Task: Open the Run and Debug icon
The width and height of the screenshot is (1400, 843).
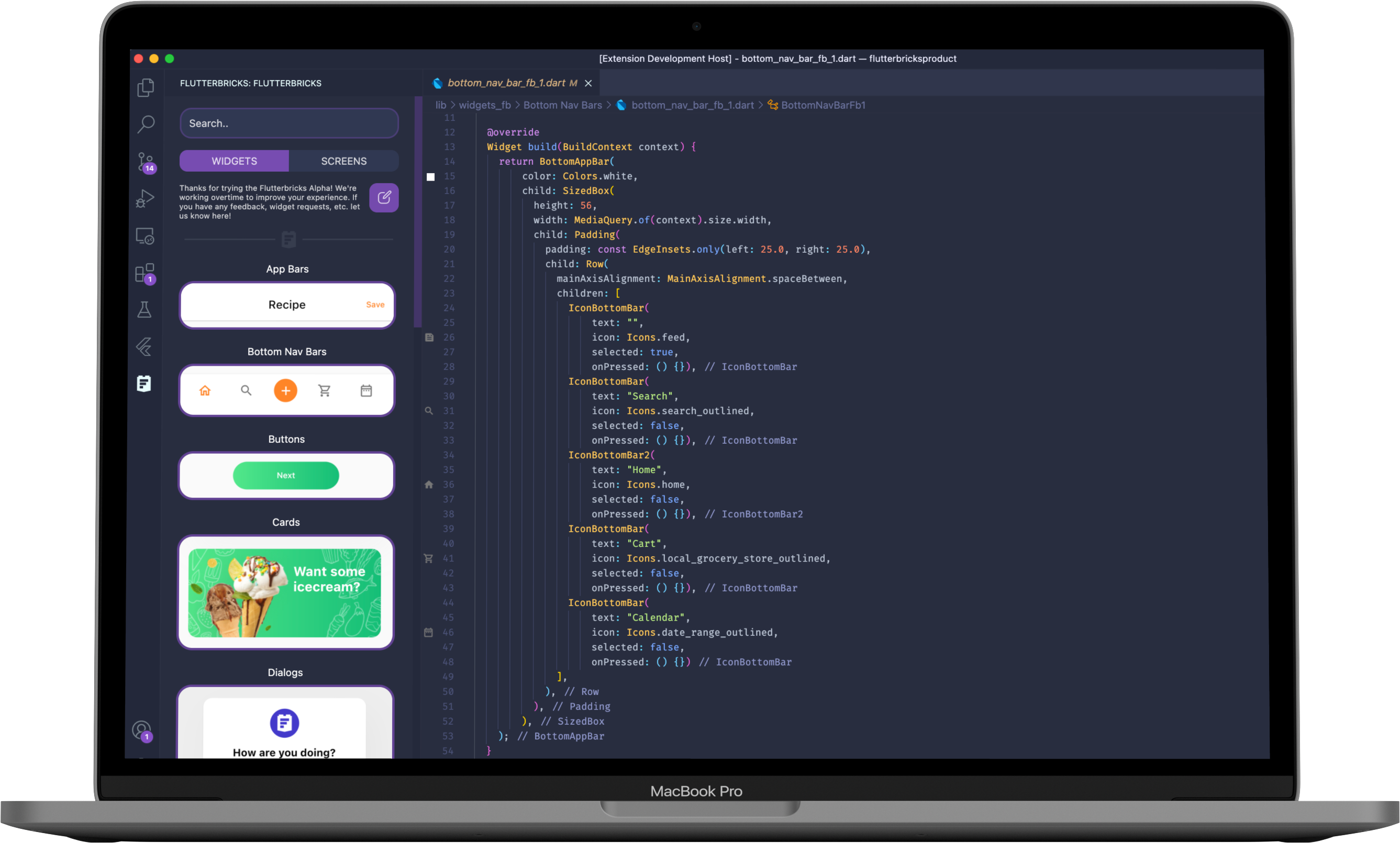Action: coord(146,199)
